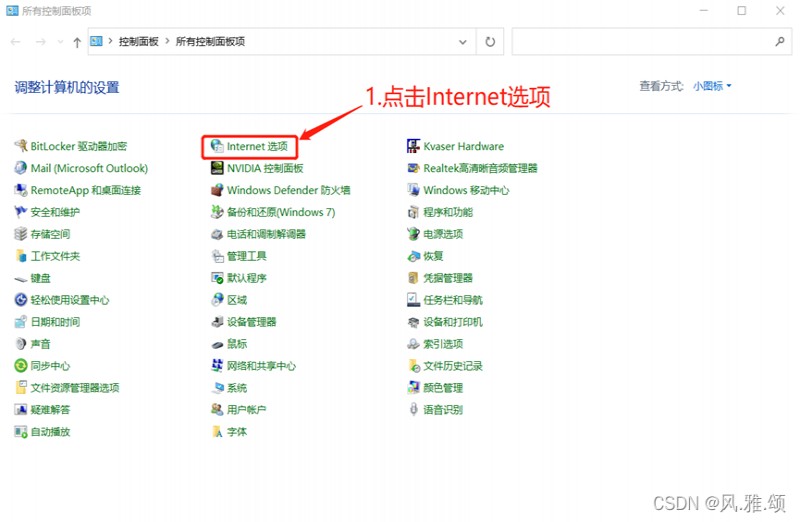Click the control panel icon in address bar
This screenshot has width=800, height=522.
click(x=96, y=41)
